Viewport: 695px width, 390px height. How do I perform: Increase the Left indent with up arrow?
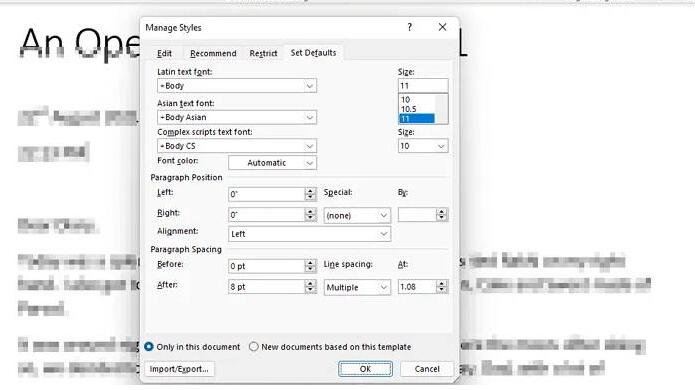310,191
